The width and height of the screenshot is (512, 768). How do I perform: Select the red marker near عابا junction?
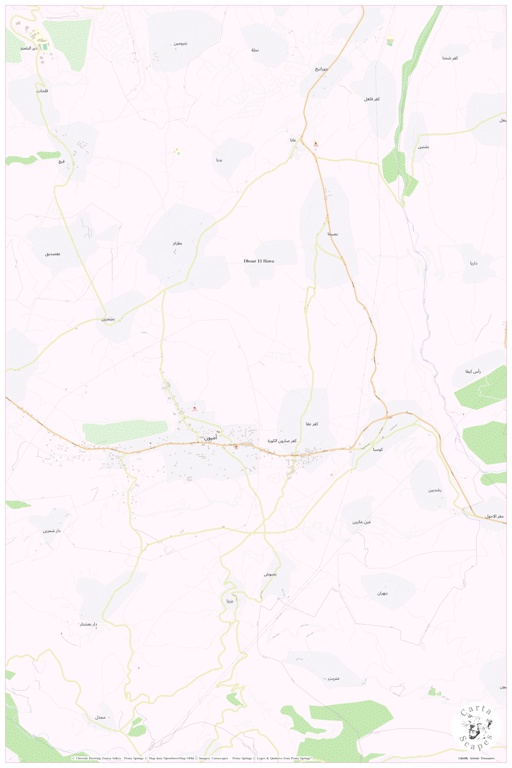pos(316,144)
